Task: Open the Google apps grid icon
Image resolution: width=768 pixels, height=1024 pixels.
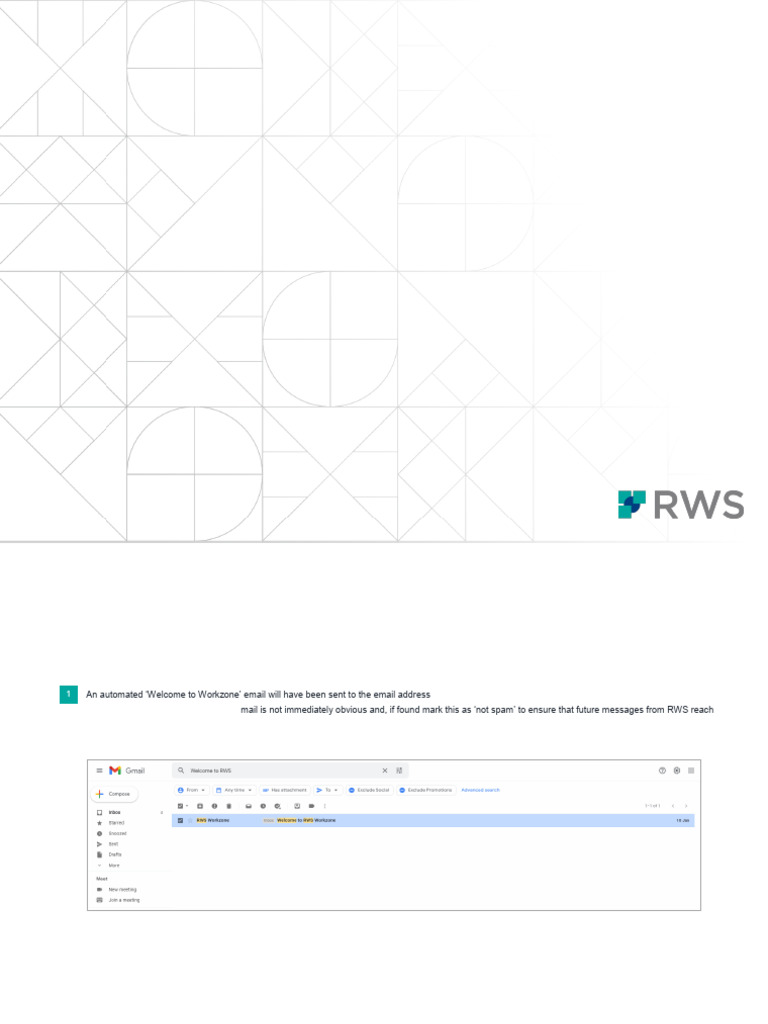Action: coord(691,770)
